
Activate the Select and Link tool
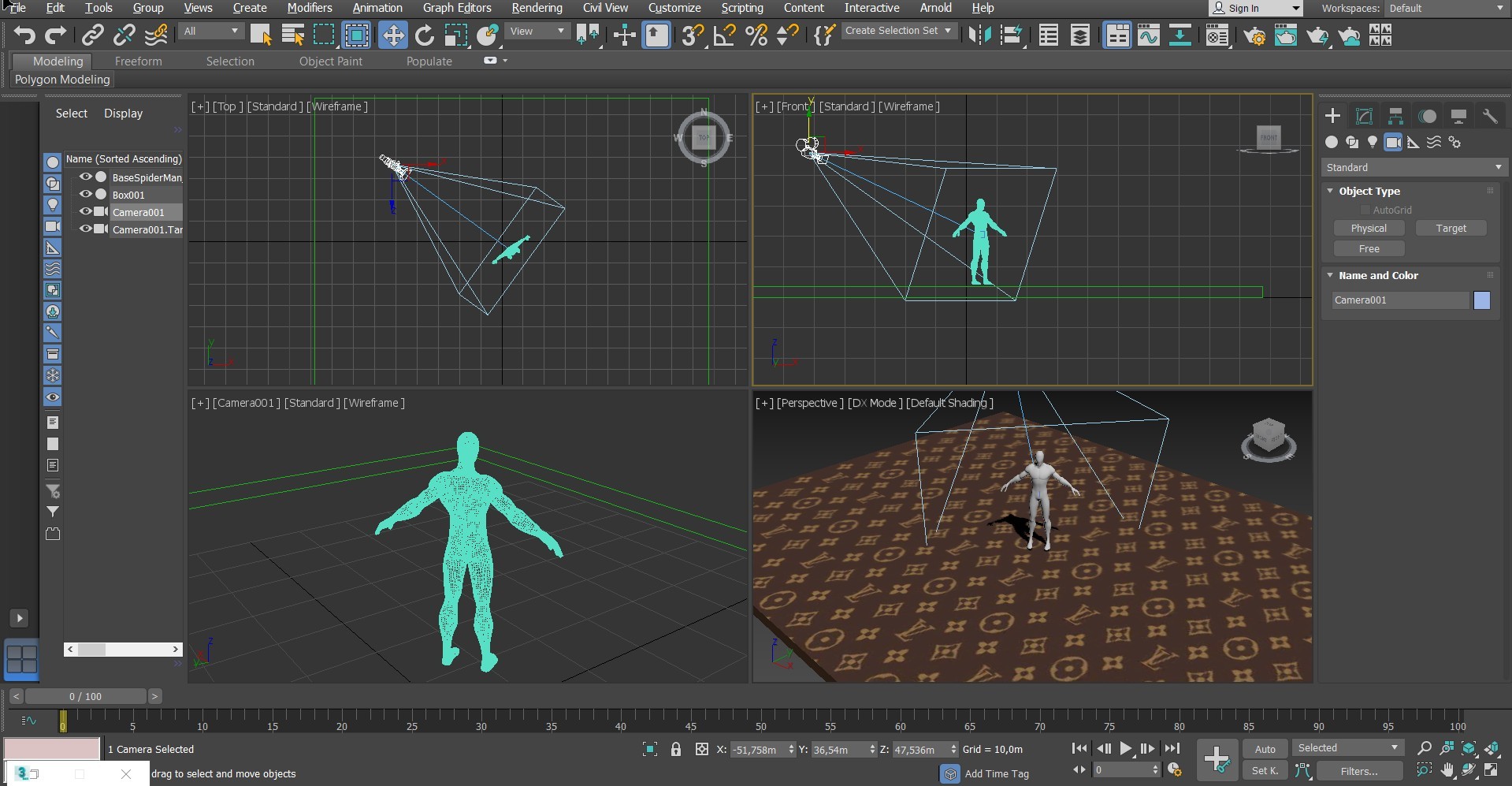click(93, 35)
